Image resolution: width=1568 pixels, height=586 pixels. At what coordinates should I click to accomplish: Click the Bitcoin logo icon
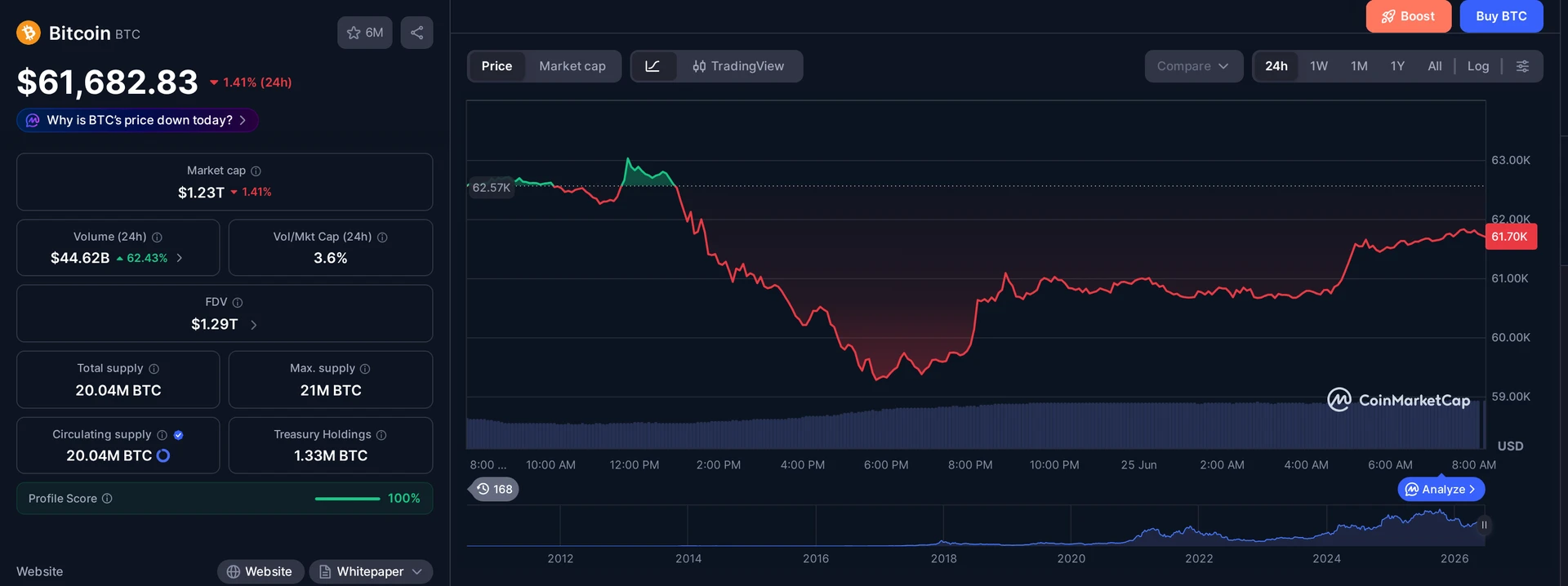pos(29,33)
